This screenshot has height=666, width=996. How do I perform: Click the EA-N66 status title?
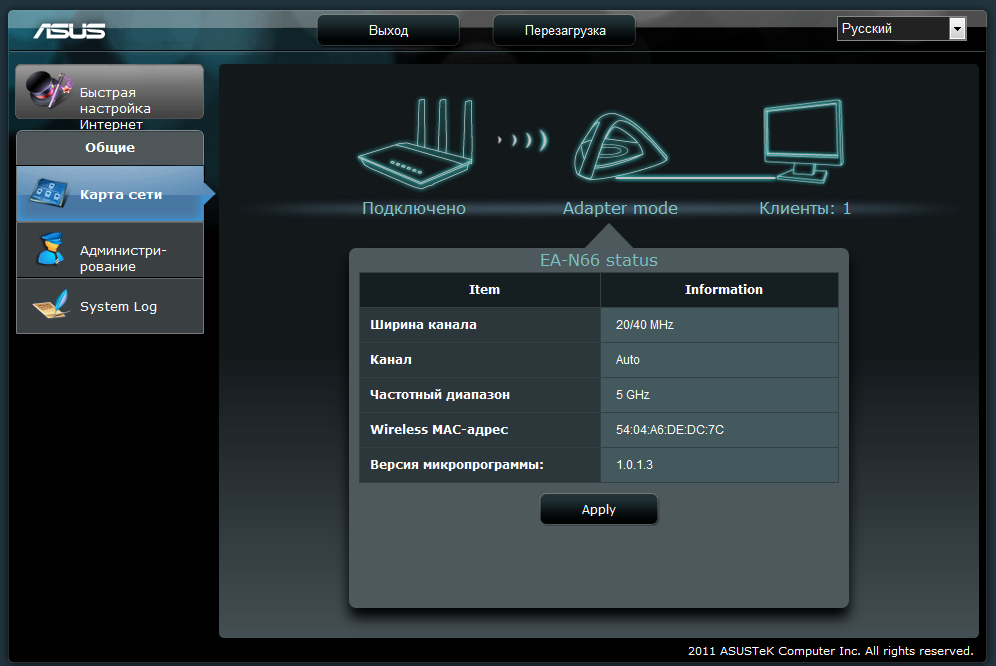click(x=598, y=260)
